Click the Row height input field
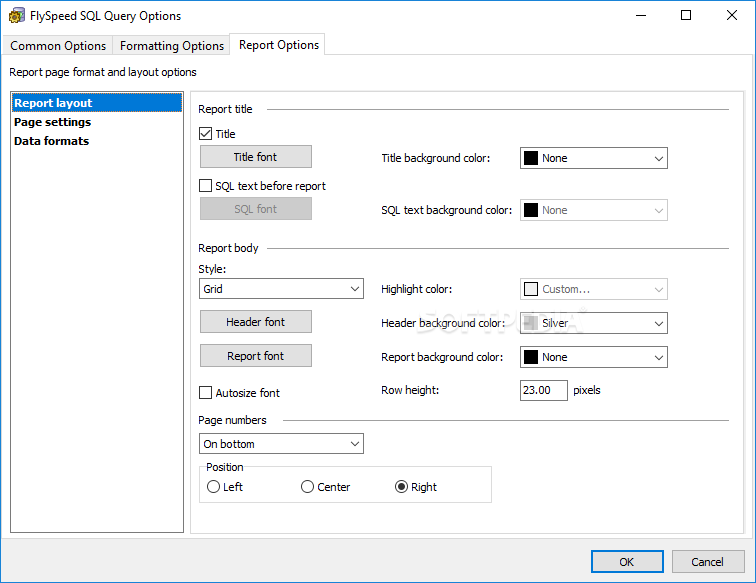 point(543,390)
